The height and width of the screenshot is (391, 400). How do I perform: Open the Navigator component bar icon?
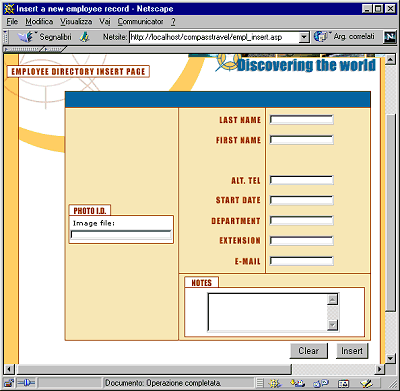click(x=274, y=384)
